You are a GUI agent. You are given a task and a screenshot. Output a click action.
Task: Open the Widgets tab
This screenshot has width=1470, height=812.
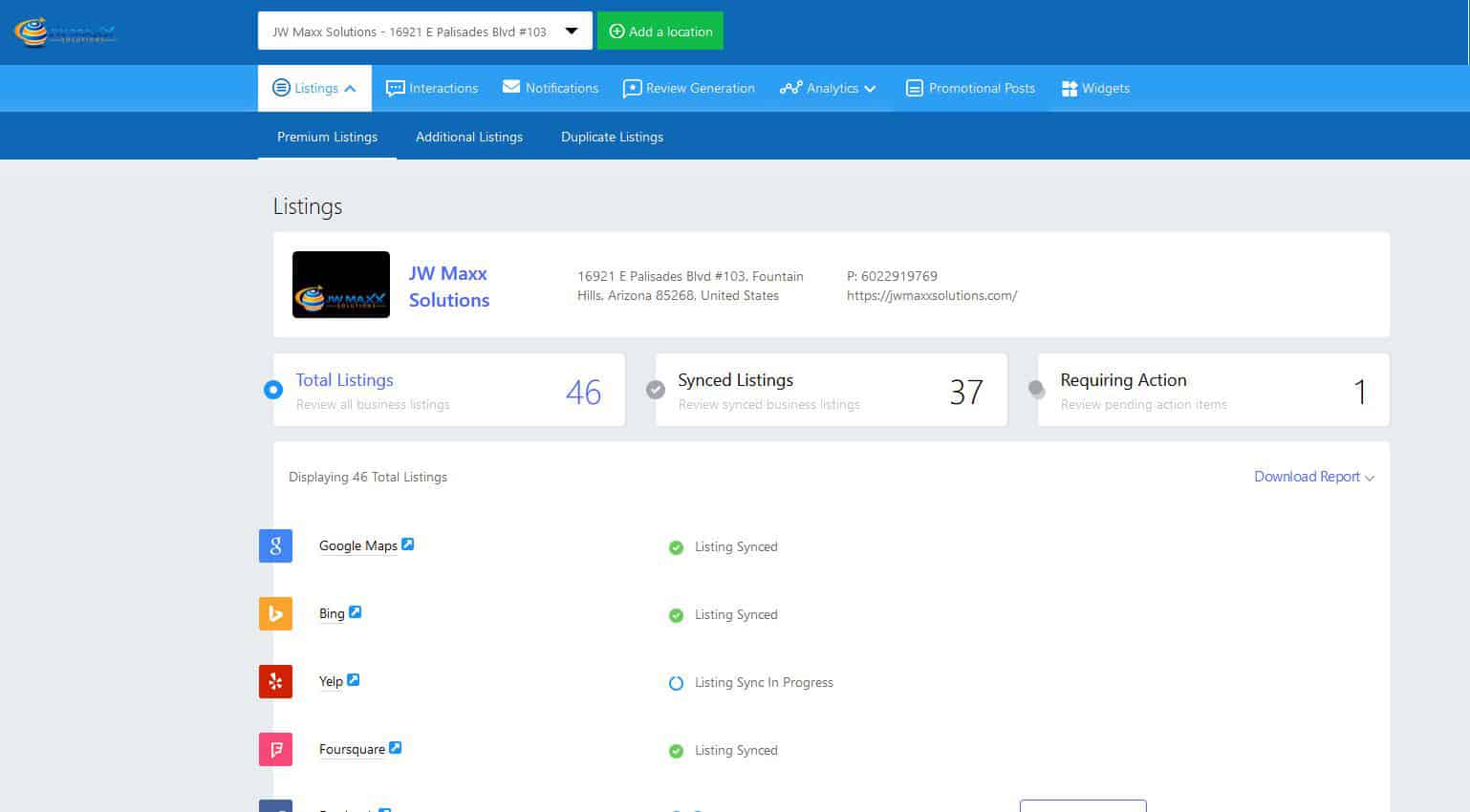1095,88
